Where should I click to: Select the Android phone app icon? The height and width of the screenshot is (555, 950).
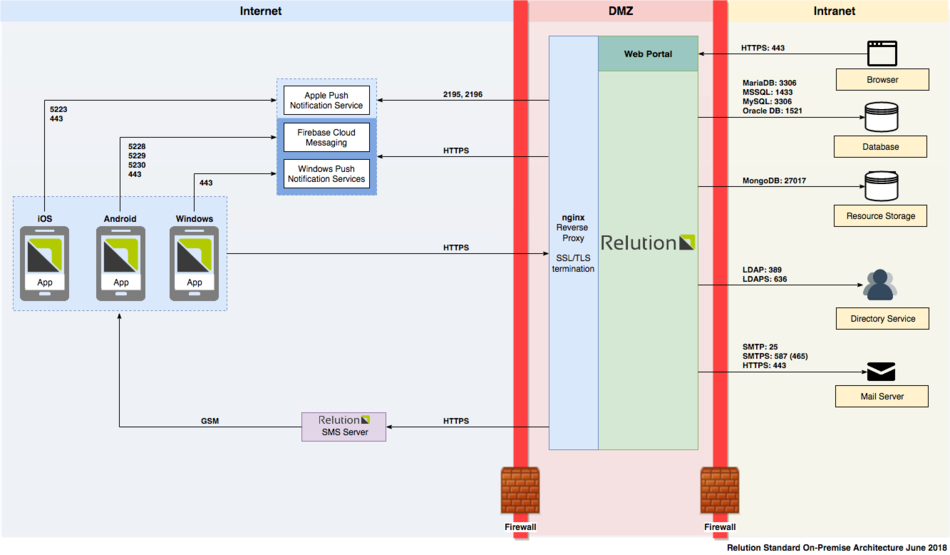(x=120, y=263)
